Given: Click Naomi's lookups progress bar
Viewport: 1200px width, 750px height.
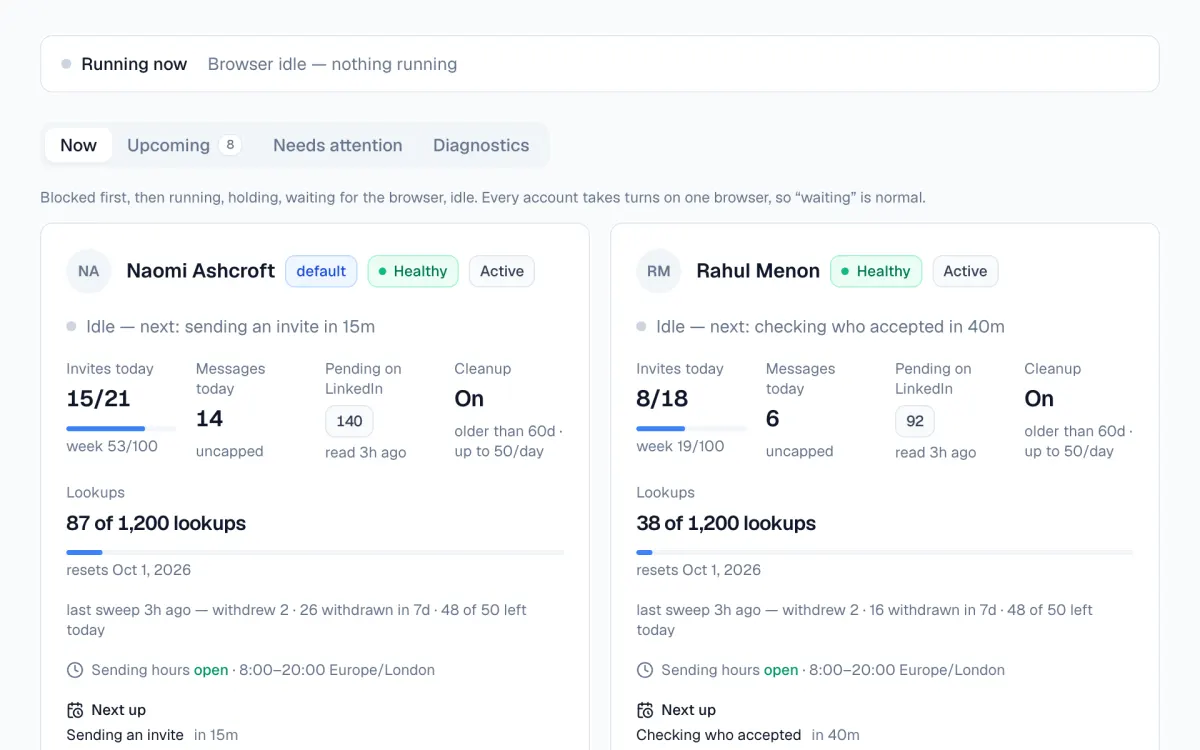Looking at the screenshot, I should (x=315, y=552).
